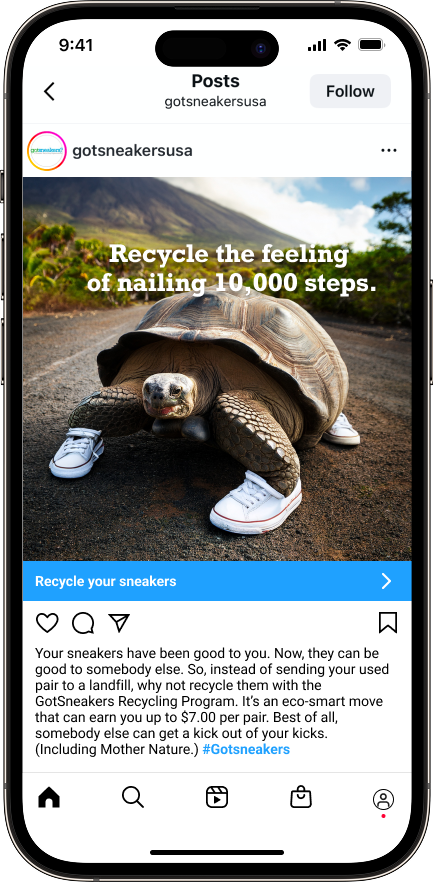Follow the gotsneakersusa account
Viewport: 434px width, 883px height.
coord(350,91)
